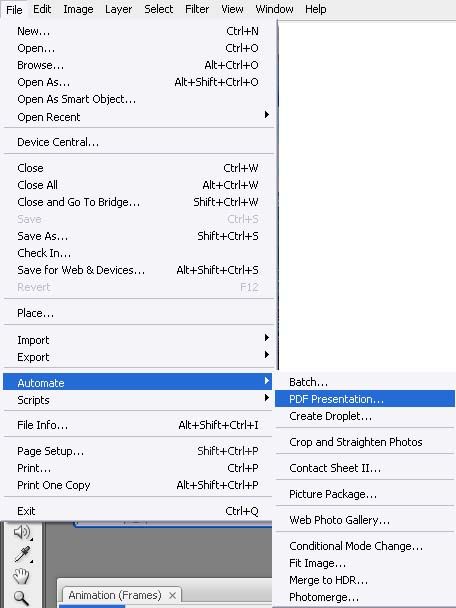Choose Open As Smart Object

pyautogui.click(x=138, y=99)
